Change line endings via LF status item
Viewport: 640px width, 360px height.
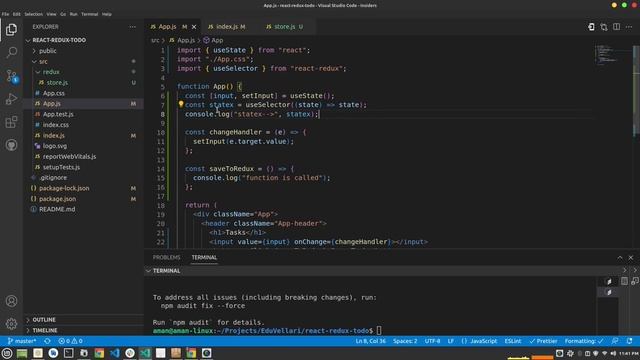[x=451, y=341]
